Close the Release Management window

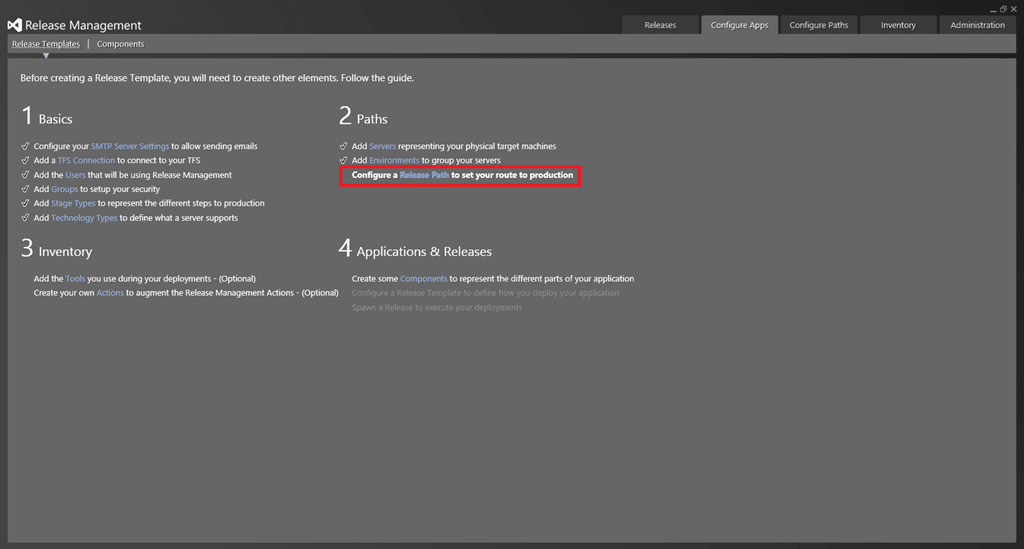click(1014, 9)
